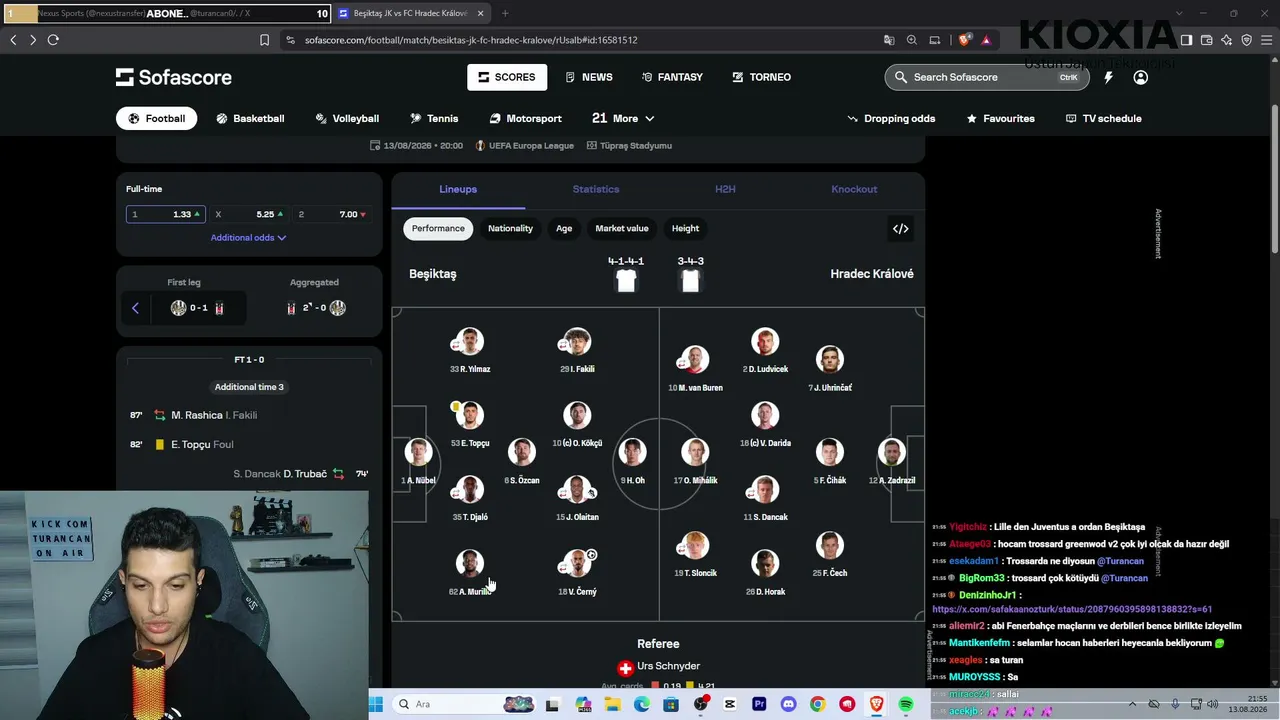Select the Age lineup filter
The width and height of the screenshot is (1280, 720).
point(564,229)
